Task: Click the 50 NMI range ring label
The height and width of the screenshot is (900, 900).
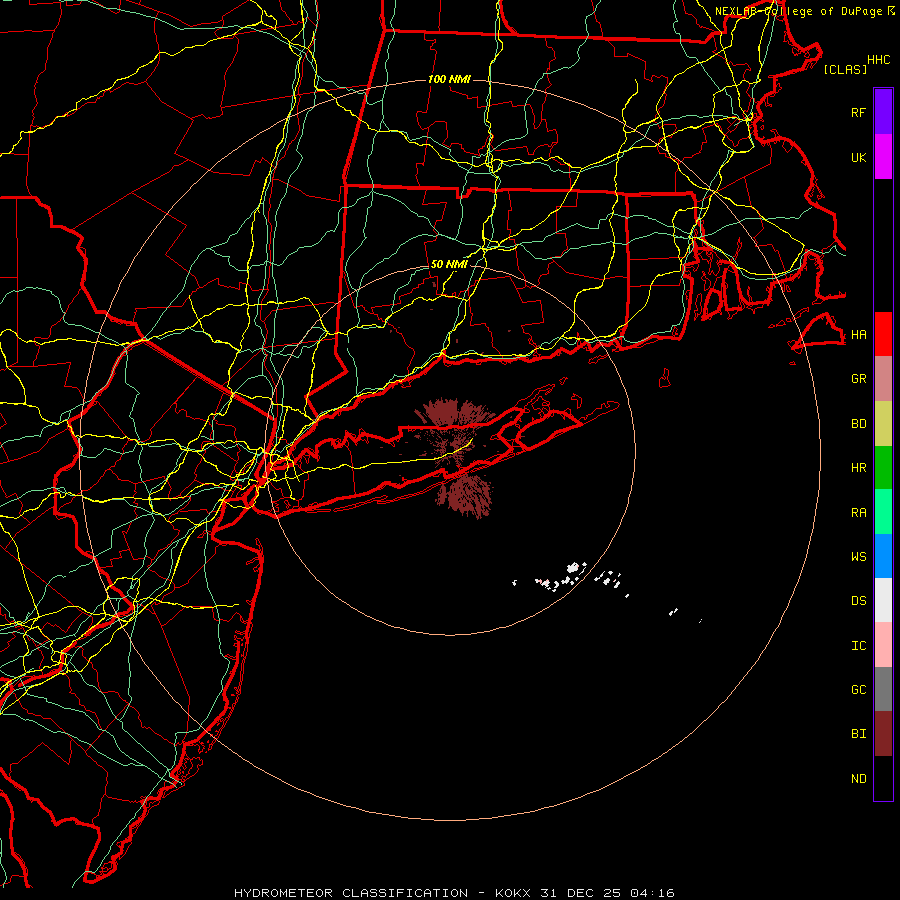Action: [449, 264]
